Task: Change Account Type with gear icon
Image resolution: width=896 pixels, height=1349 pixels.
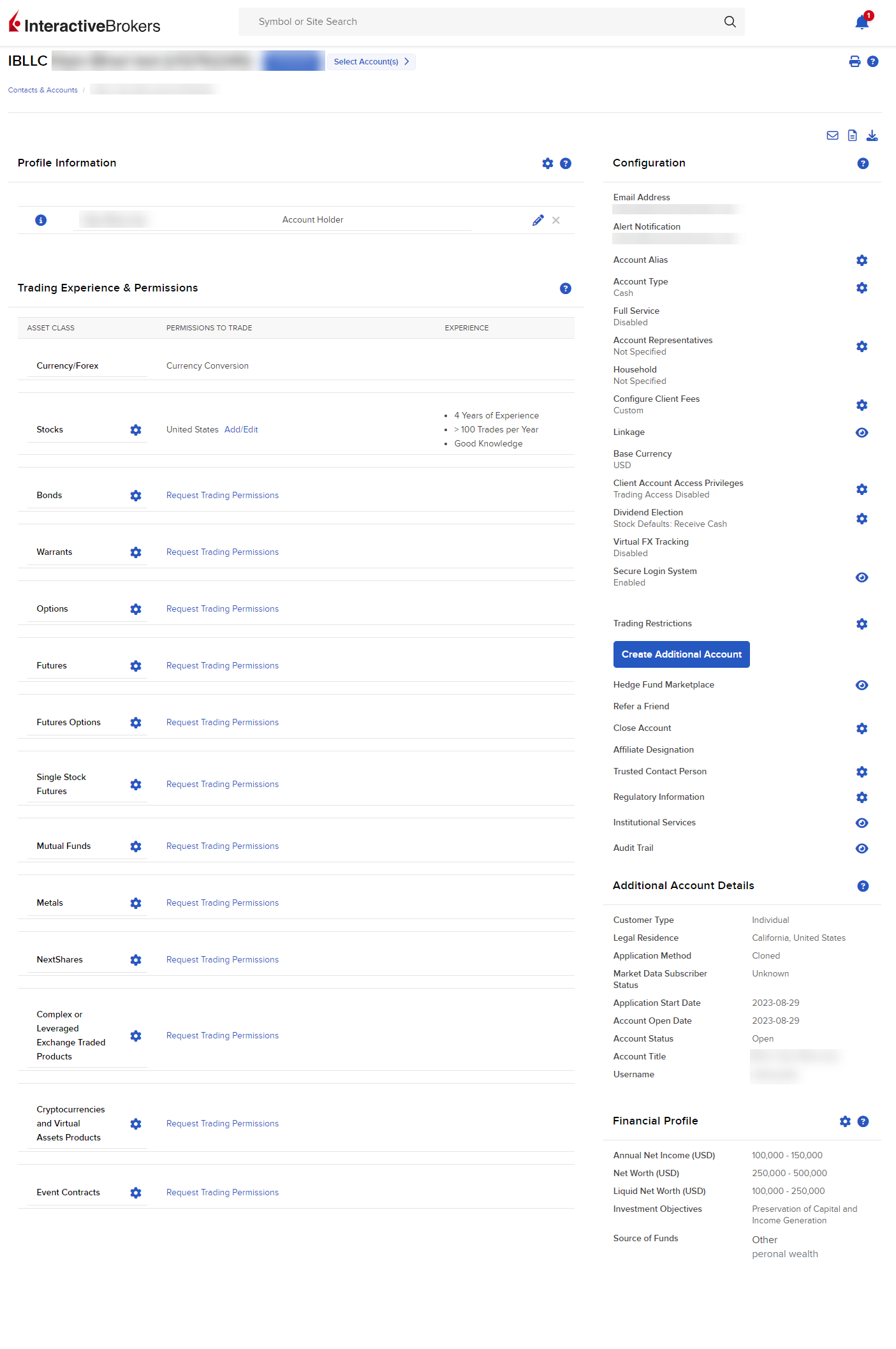Action: pyautogui.click(x=862, y=288)
